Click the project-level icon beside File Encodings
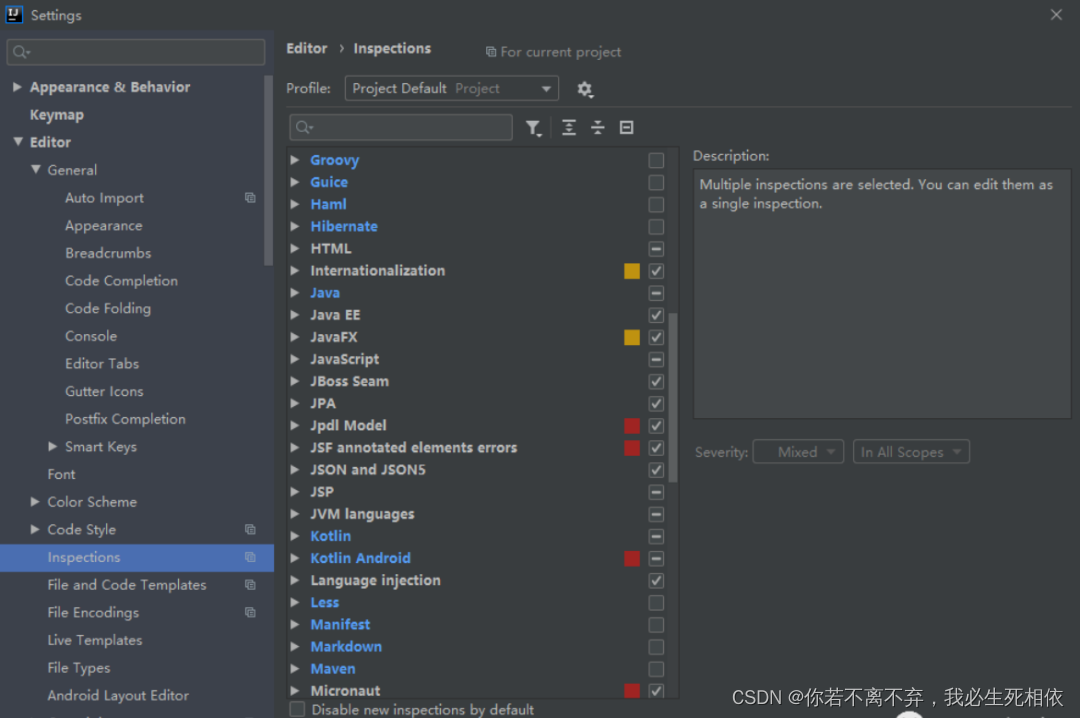This screenshot has height=718, width=1080. (x=251, y=612)
